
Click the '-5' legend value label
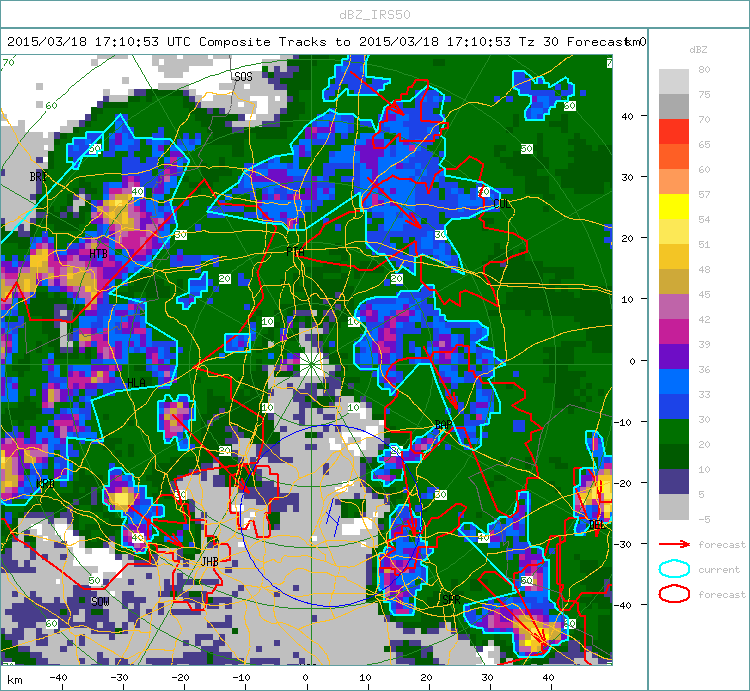703,519
